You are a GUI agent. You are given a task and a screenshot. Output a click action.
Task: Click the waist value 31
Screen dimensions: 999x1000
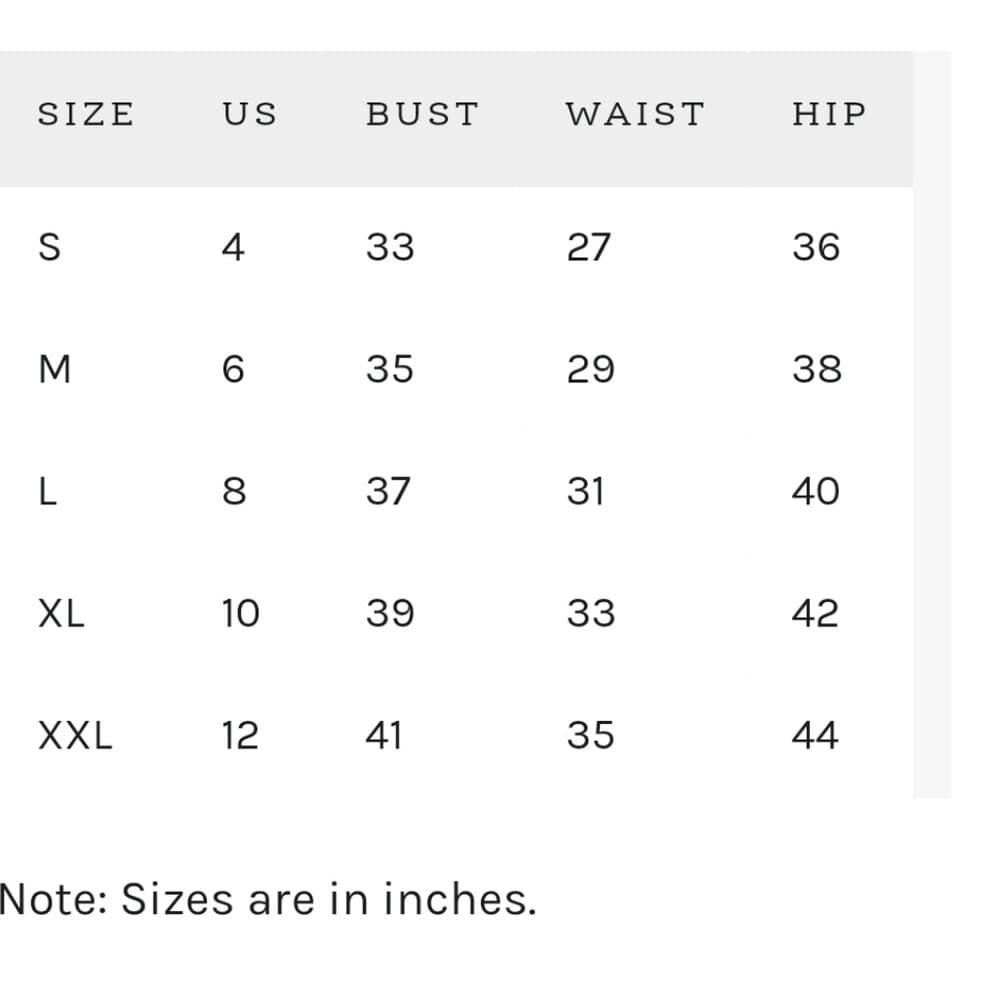coord(586,492)
